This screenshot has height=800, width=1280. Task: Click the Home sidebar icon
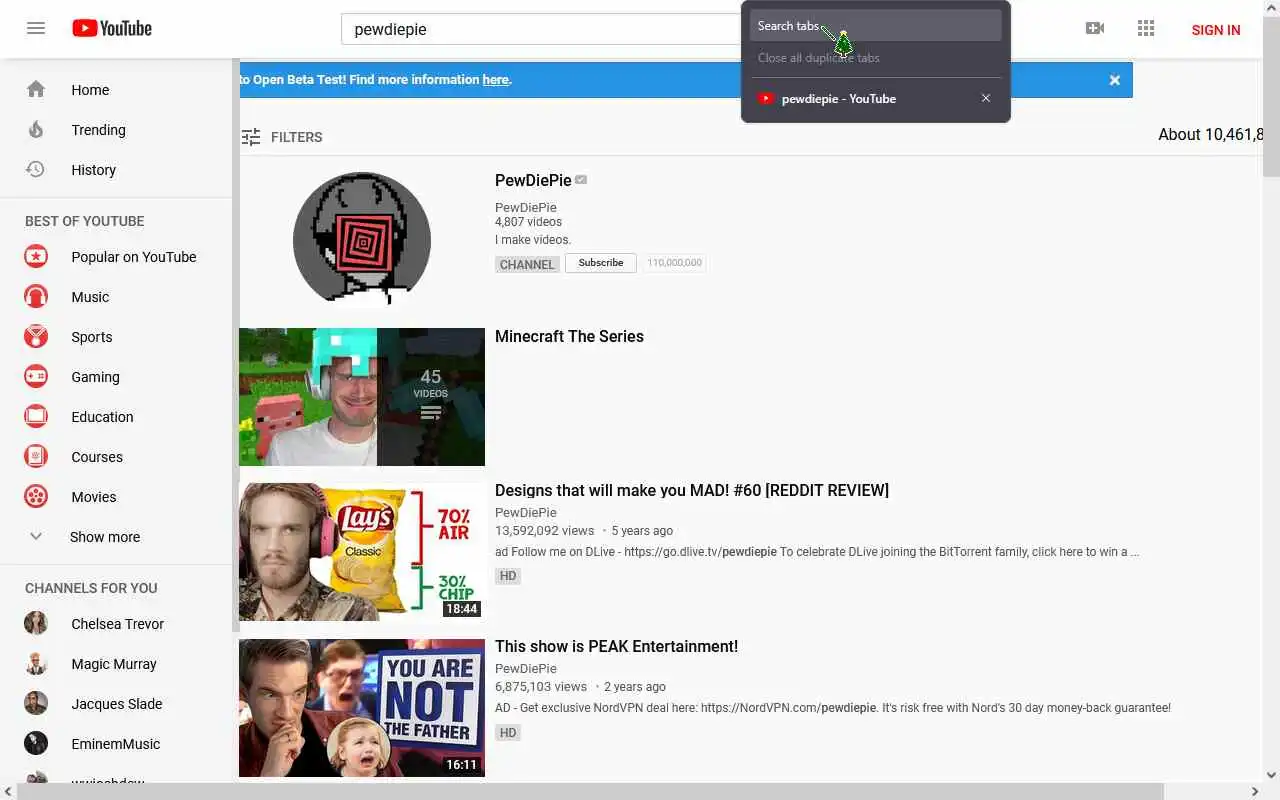[x=36, y=89]
